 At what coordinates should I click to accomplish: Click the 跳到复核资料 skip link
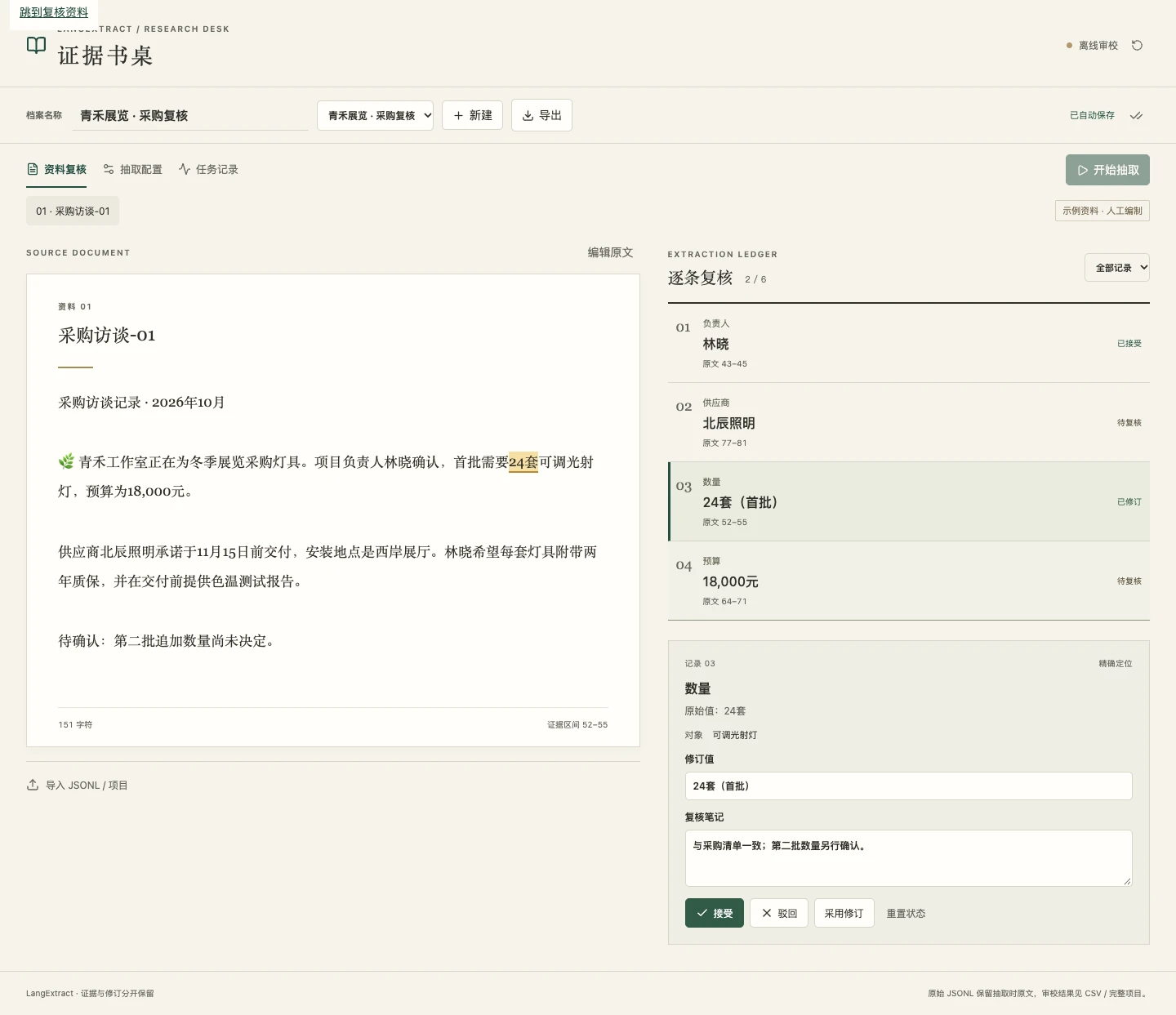click(x=54, y=12)
